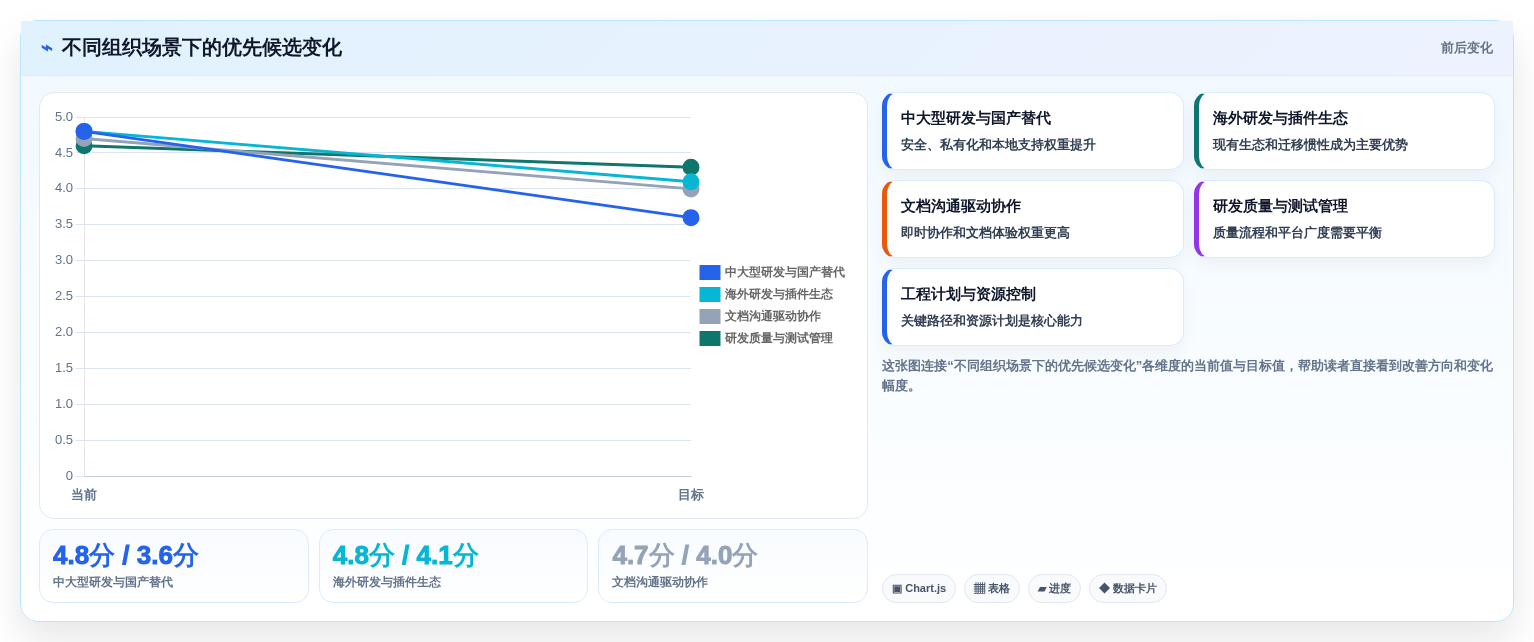Screen dimensions: 1534x642
Task: Click the blue data point at 4.8 under 当前
Action: [84, 131]
